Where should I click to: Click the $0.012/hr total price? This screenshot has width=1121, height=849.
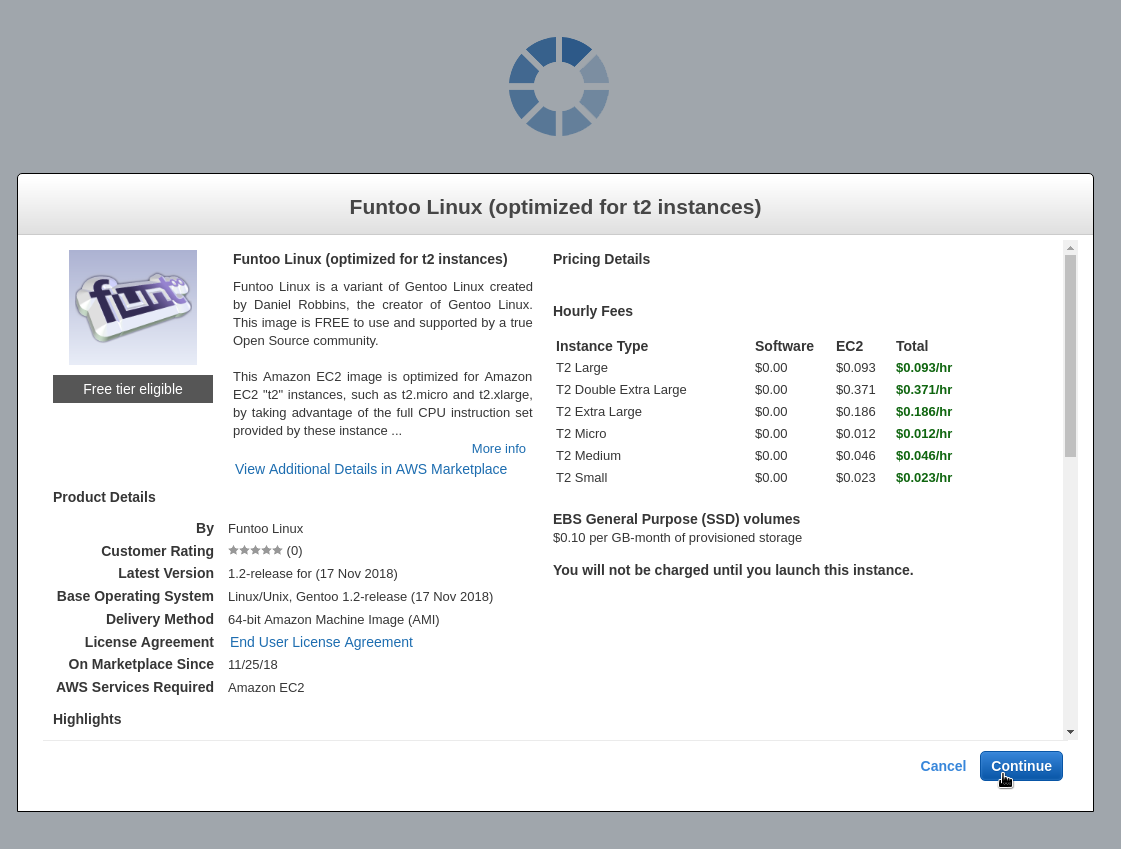[924, 434]
